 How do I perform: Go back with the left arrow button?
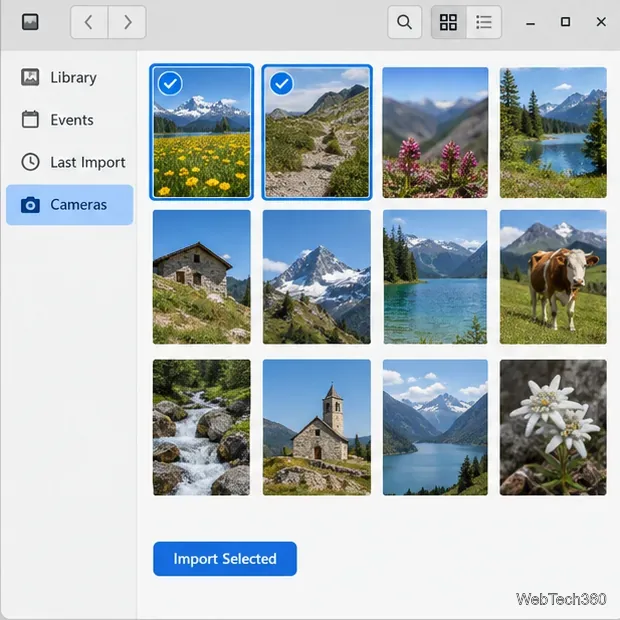click(x=89, y=22)
